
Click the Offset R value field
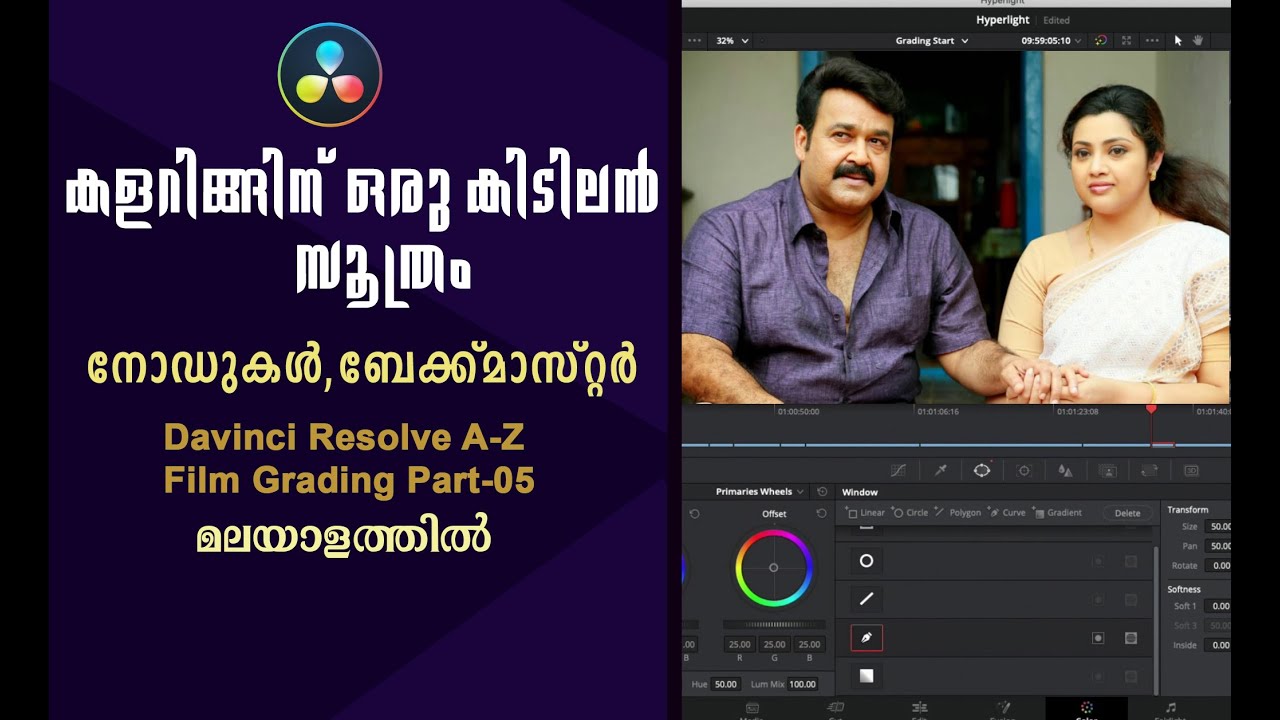click(740, 644)
